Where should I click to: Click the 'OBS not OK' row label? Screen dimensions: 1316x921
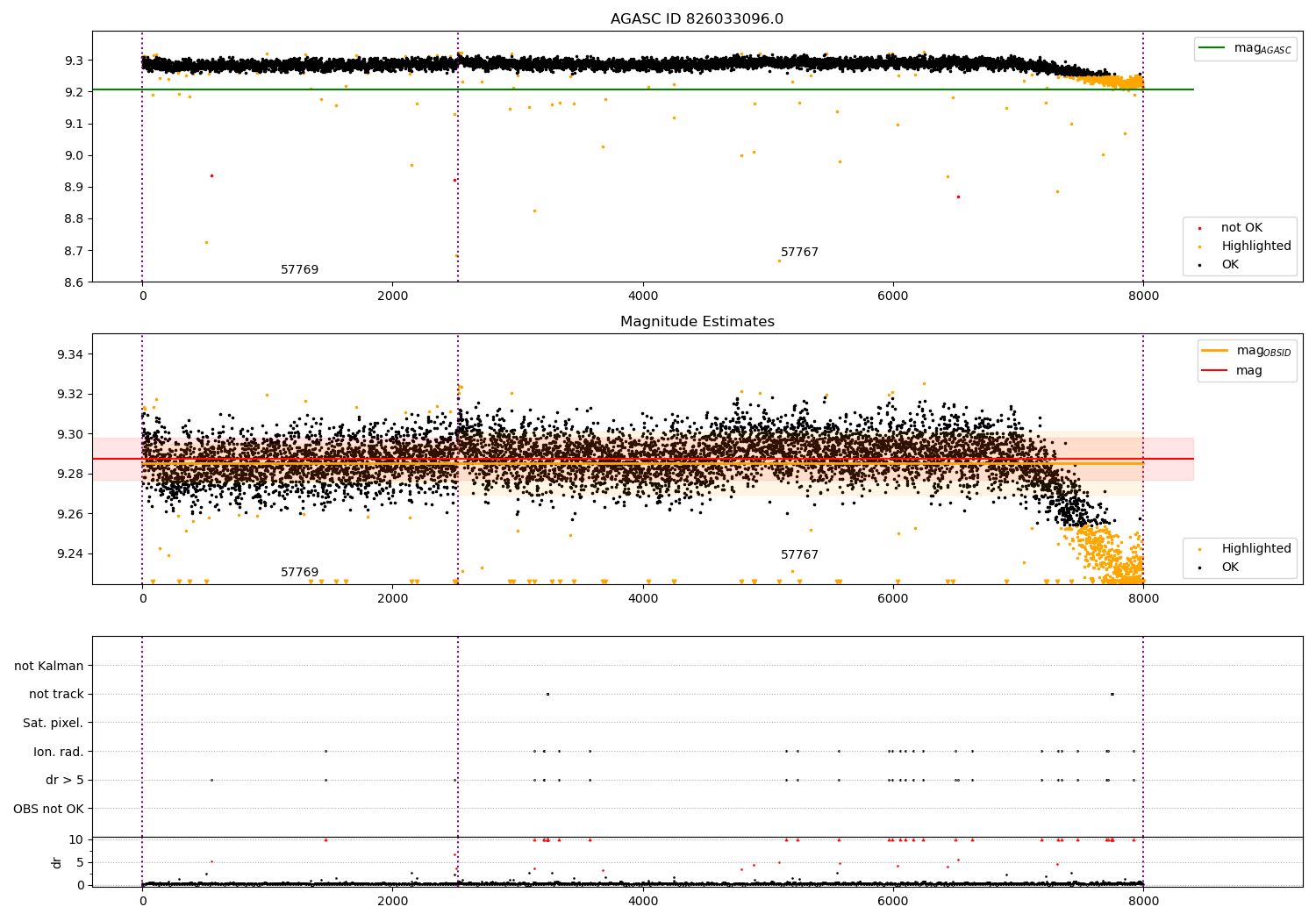click(x=49, y=809)
